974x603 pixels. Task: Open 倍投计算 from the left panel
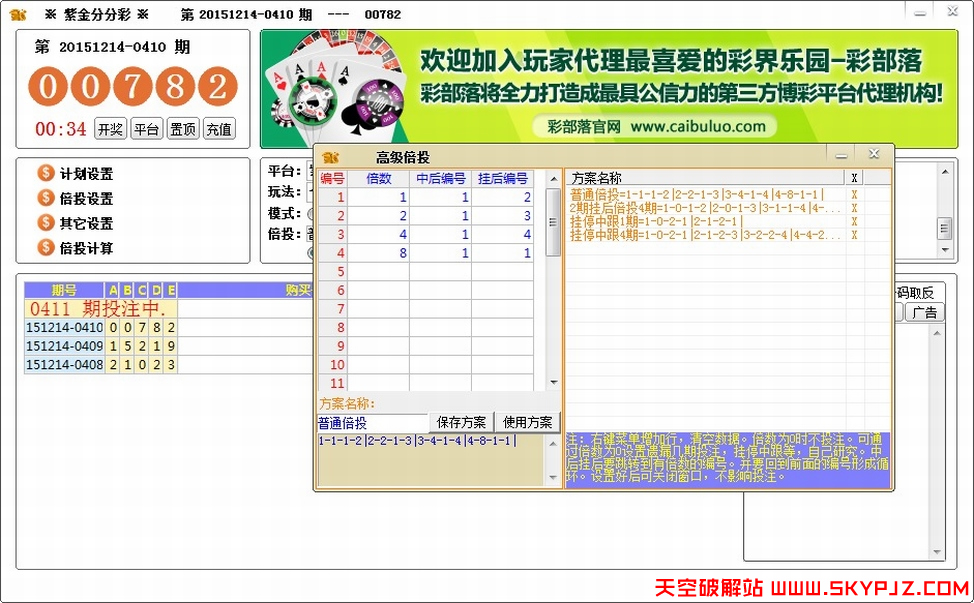pos(84,247)
